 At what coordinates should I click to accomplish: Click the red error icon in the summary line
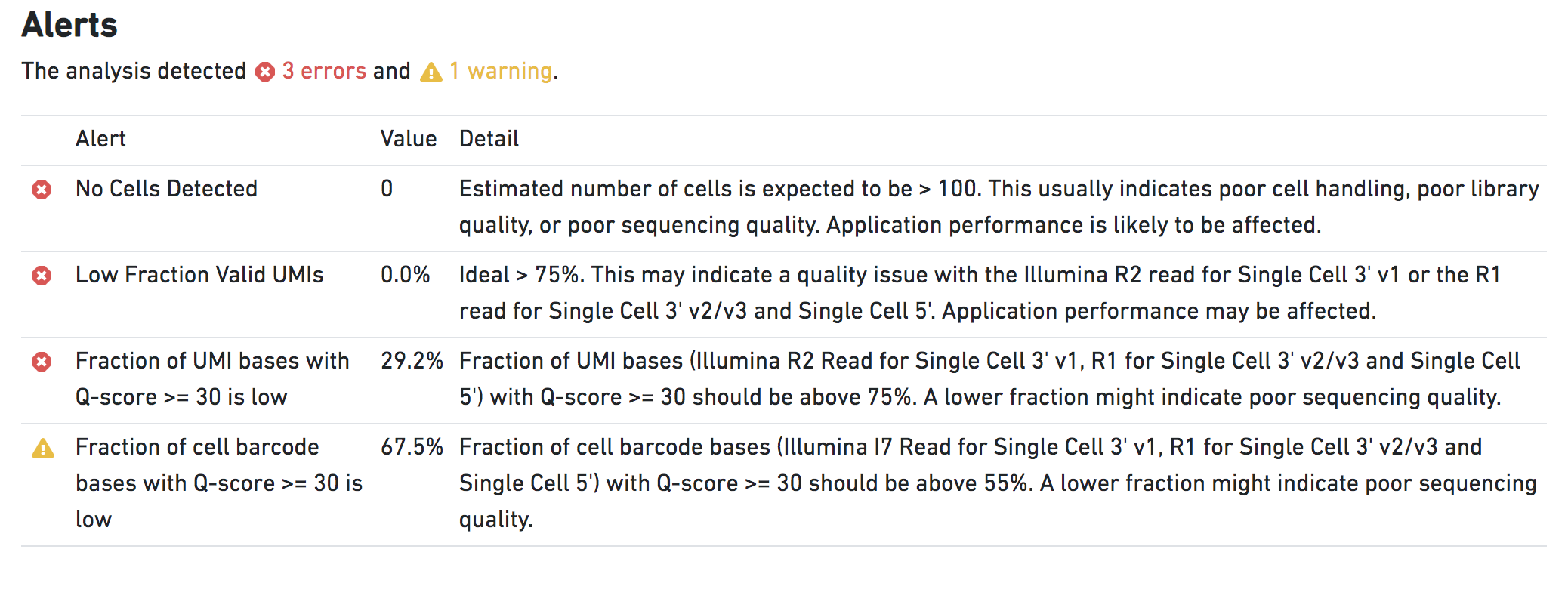(x=264, y=72)
